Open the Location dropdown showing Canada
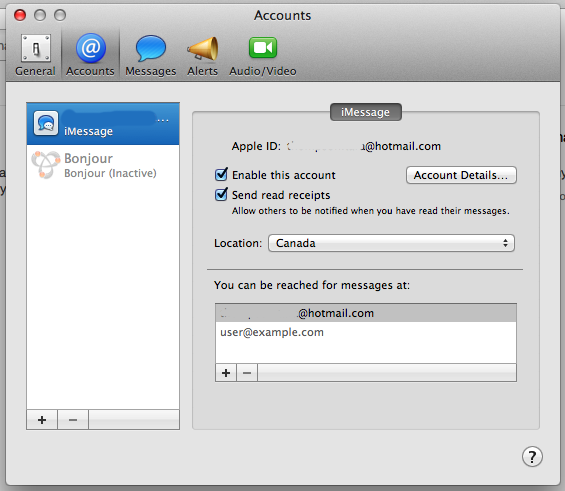Image resolution: width=565 pixels, height=491 pixels. click(391, 243)
